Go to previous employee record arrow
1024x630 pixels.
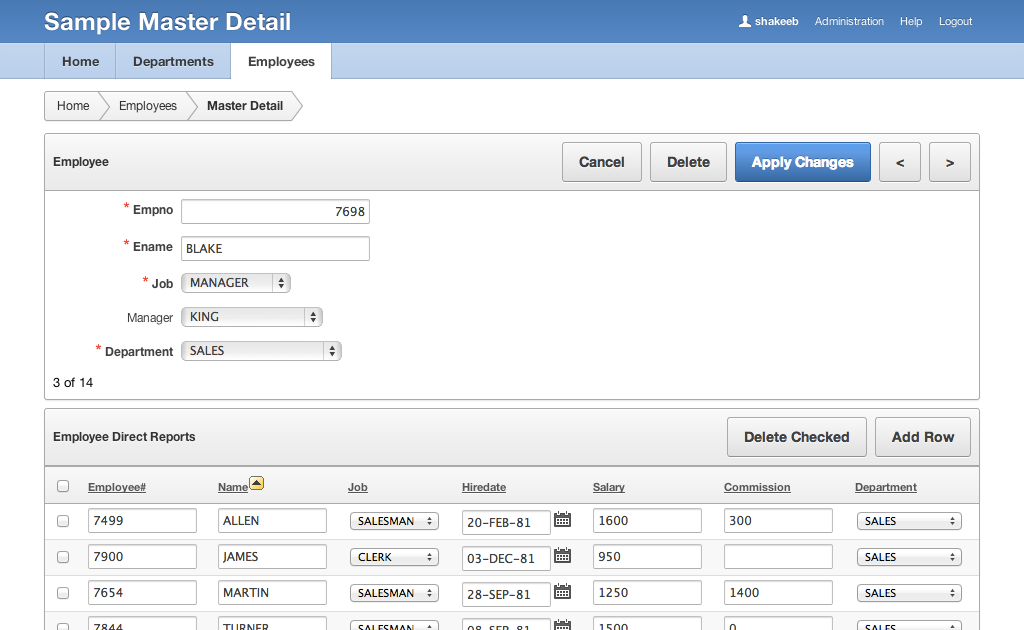point(900,162)
